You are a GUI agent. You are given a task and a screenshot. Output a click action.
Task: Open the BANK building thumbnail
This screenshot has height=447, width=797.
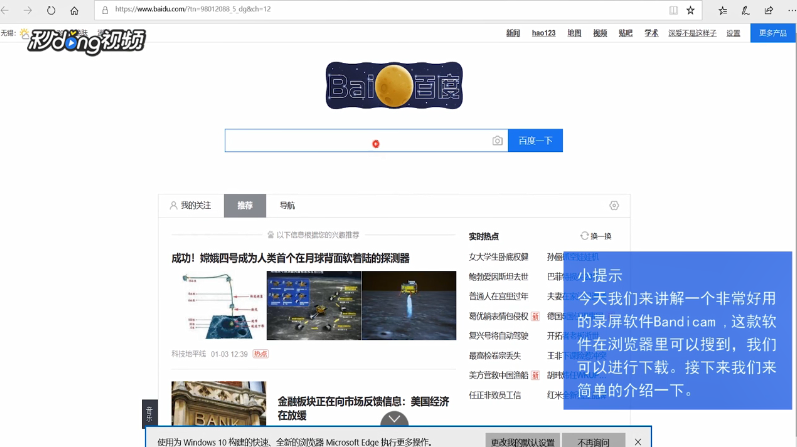219,404
